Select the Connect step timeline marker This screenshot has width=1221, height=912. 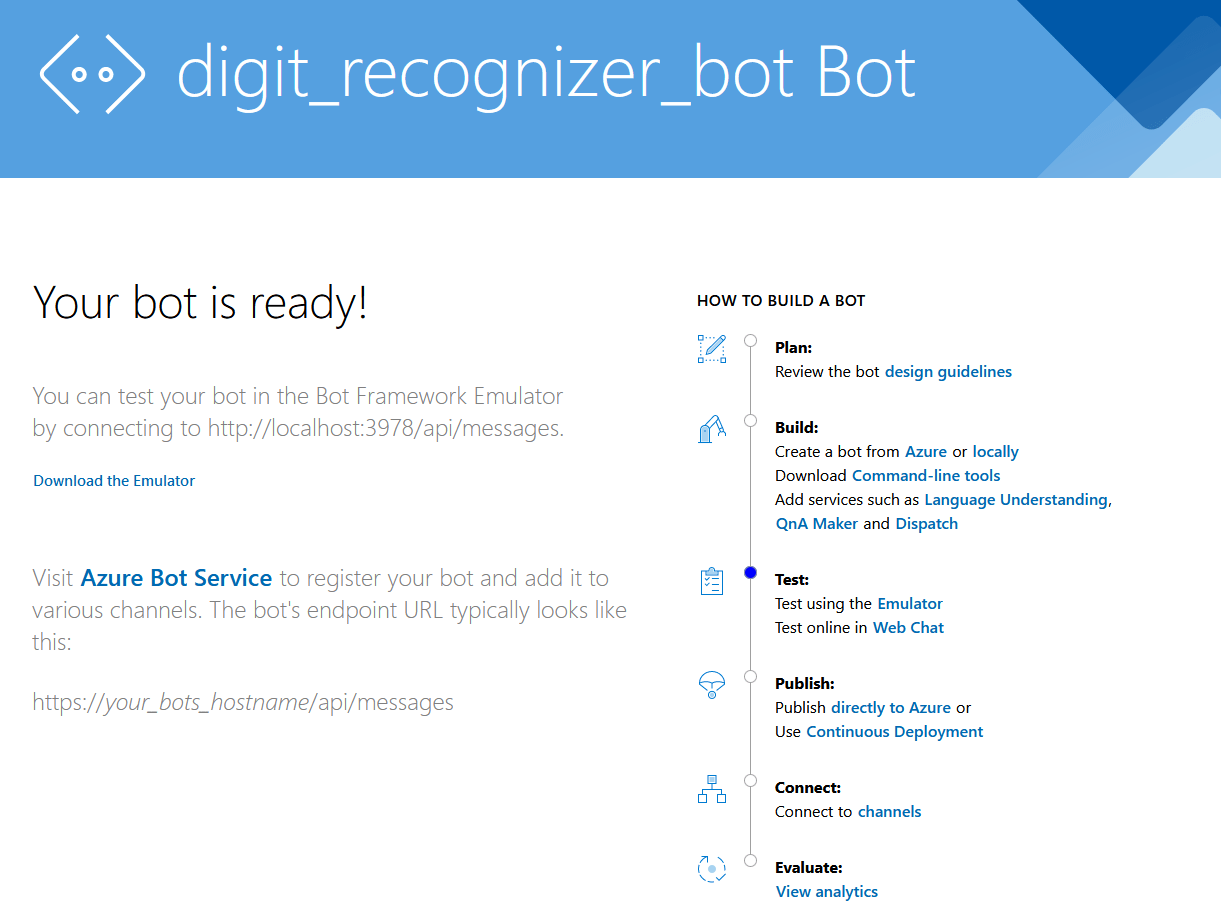(750, 781)
